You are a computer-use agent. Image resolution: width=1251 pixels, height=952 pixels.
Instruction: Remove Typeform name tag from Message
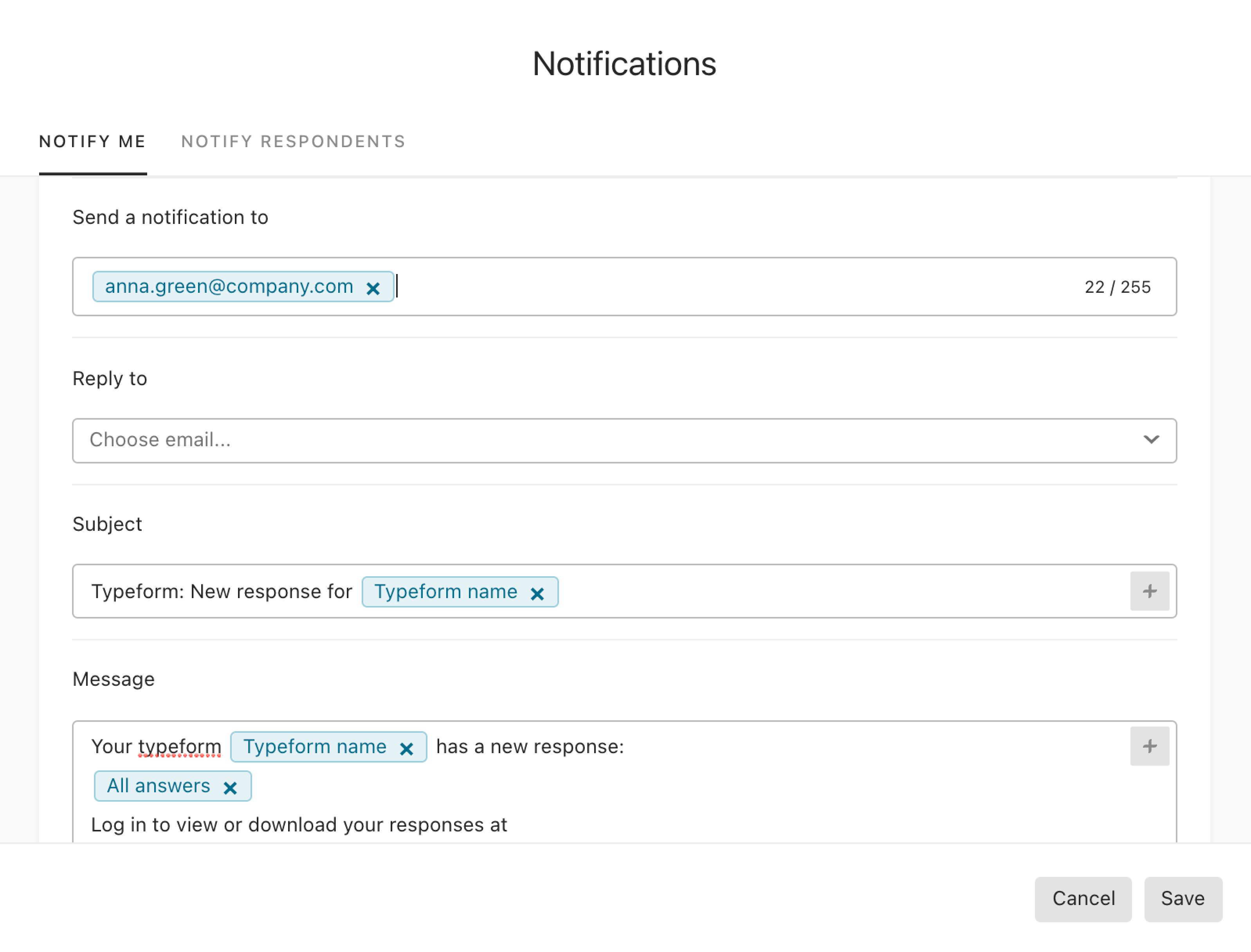(x=406, y=748)
